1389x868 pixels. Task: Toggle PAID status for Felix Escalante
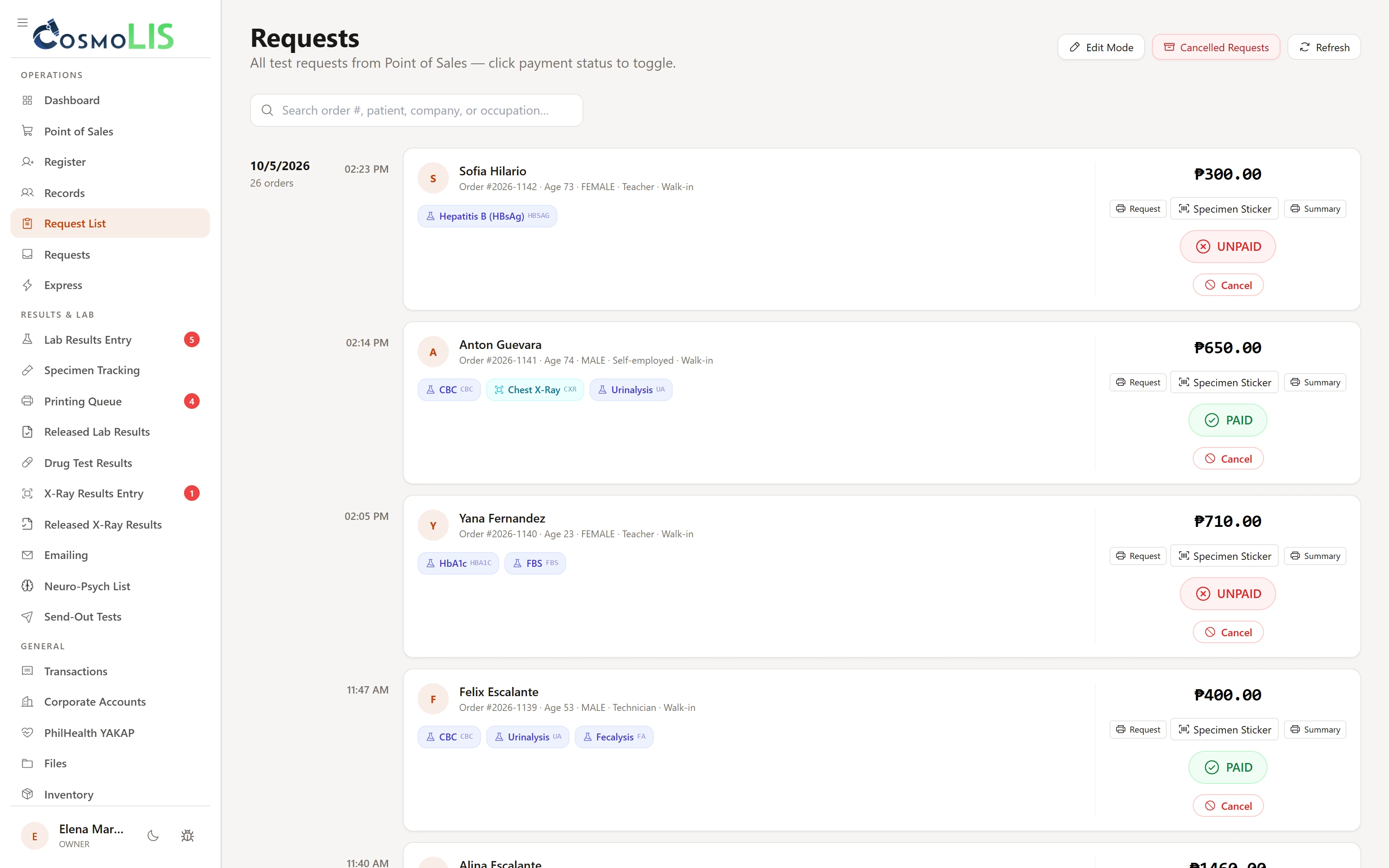point(1228,767)
